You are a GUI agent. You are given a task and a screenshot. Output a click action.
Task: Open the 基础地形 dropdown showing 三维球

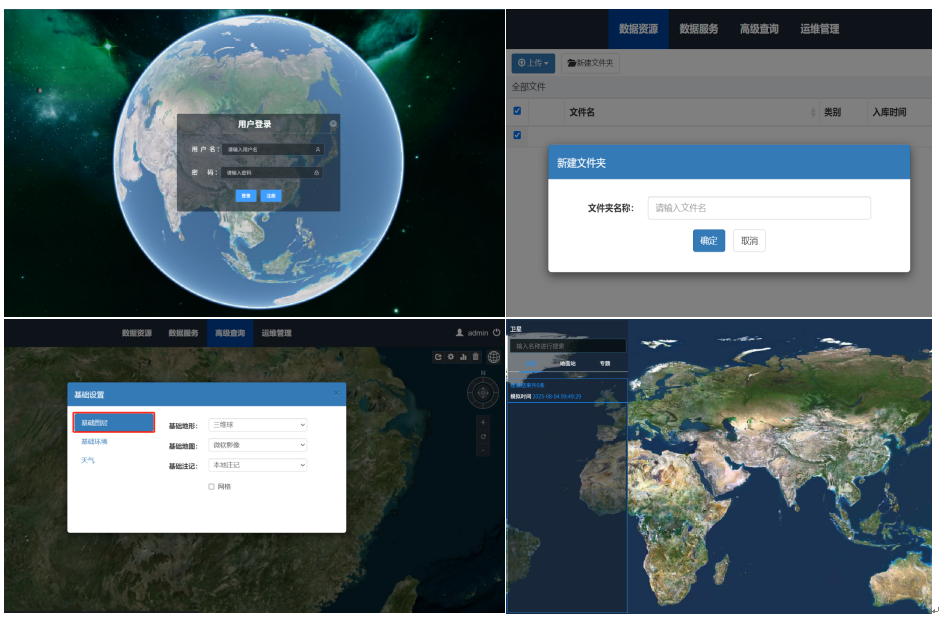(x=257, y=425)
